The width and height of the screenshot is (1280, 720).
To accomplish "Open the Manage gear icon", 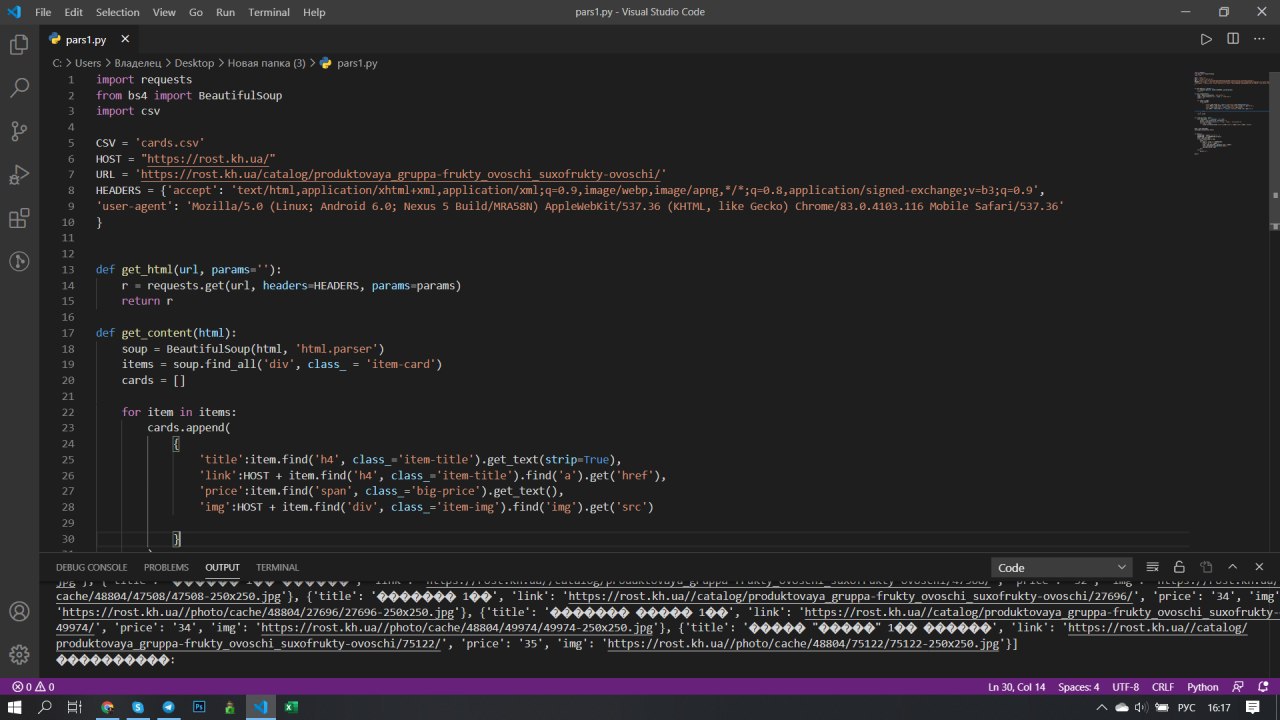I will (19, 655).
